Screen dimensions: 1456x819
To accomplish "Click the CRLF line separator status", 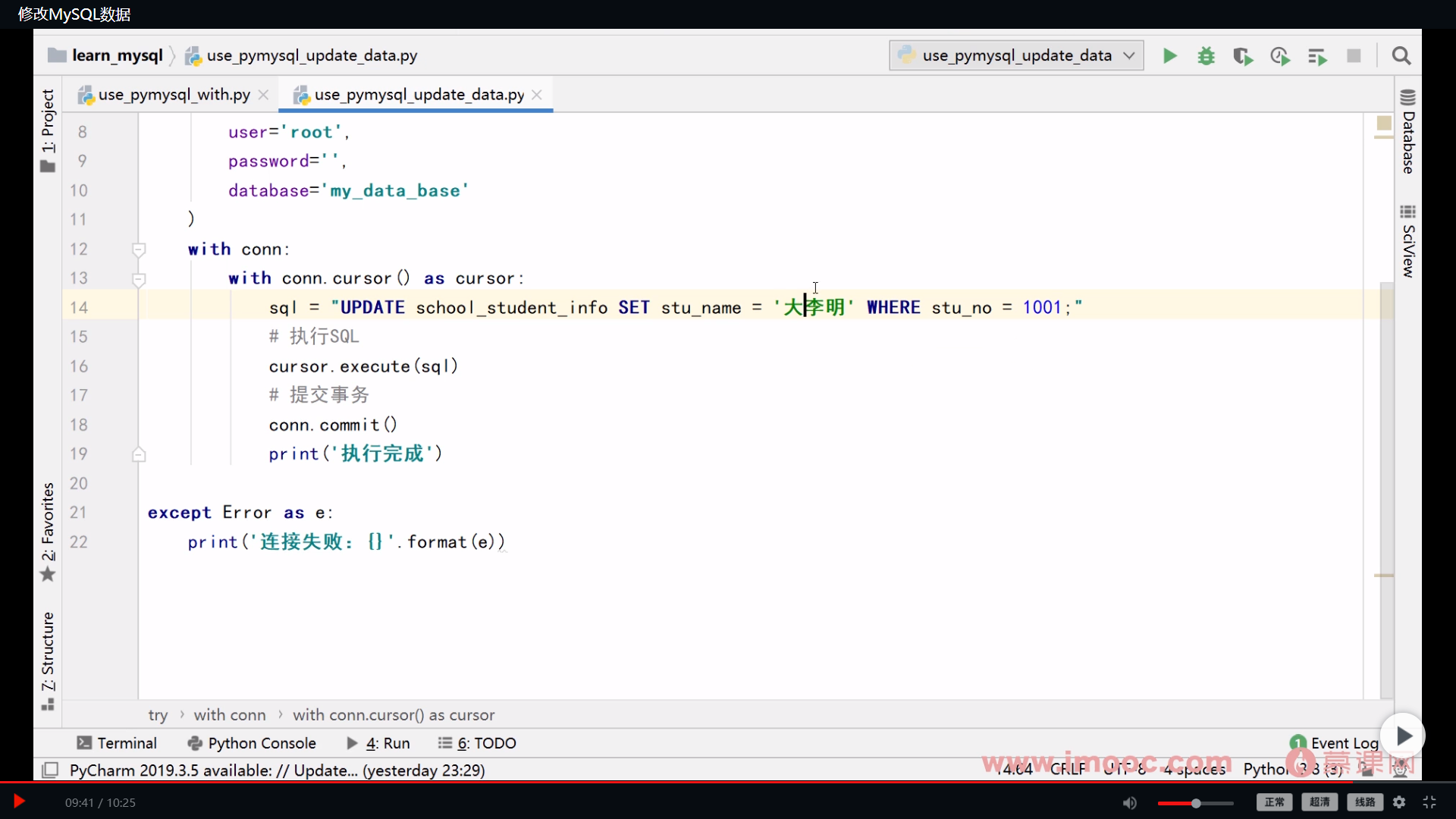I will coord(1068,769).
